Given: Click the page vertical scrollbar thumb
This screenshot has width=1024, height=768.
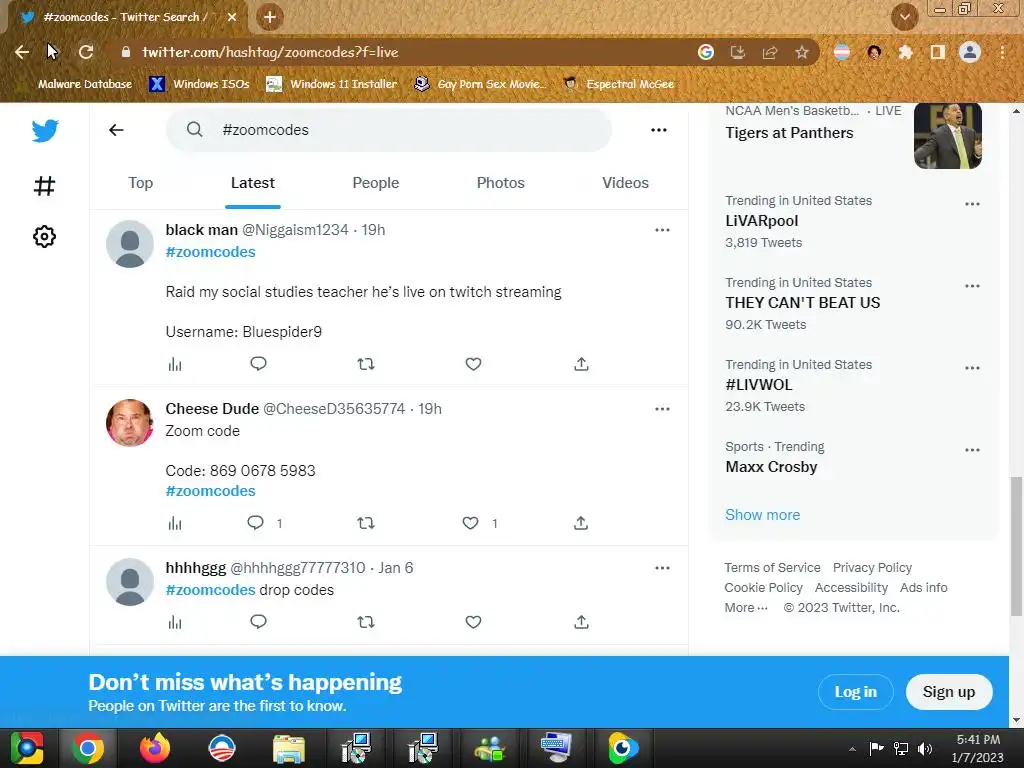Looking at the screenshot, I should coord(1016,546).
